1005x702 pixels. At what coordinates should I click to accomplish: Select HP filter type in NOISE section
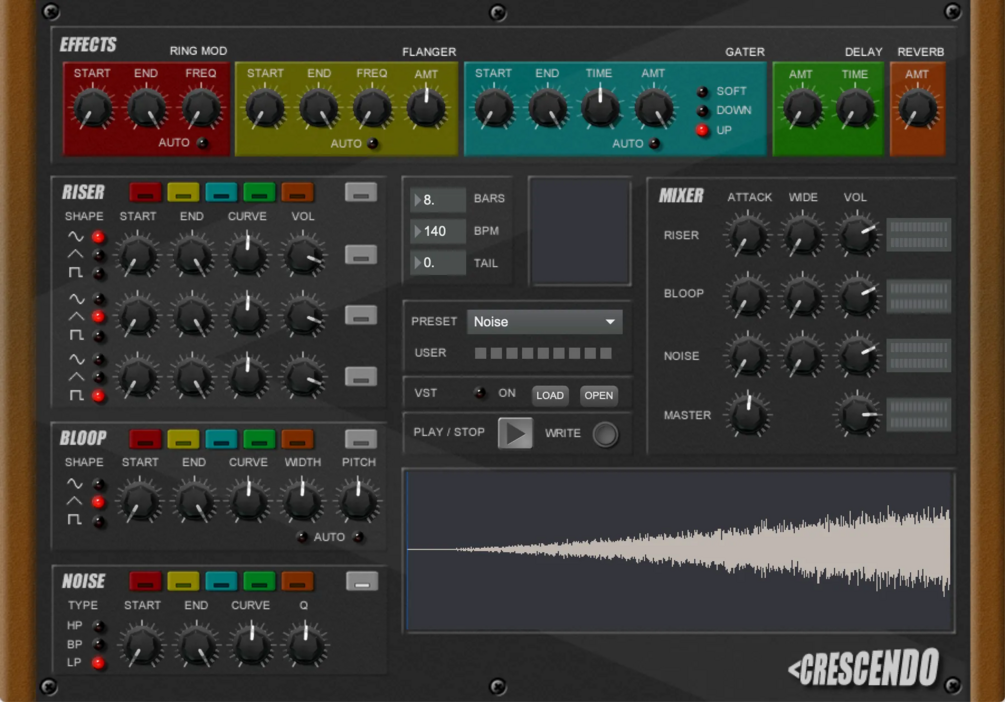pyautogui.click(x=98, y=626)
